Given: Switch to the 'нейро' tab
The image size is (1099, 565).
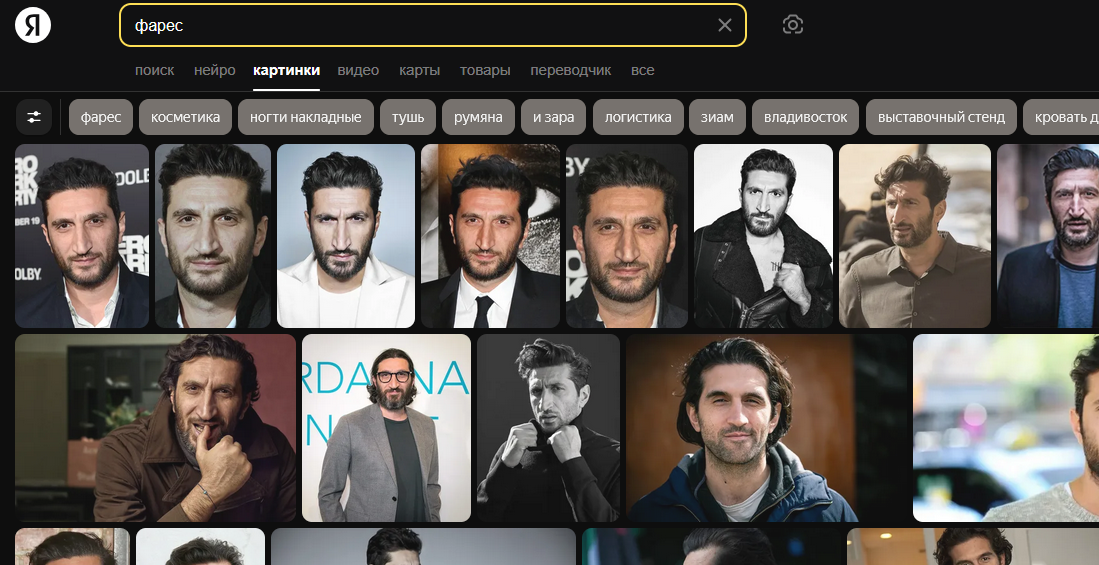Looking at the screenshot, I should point(214,70).
